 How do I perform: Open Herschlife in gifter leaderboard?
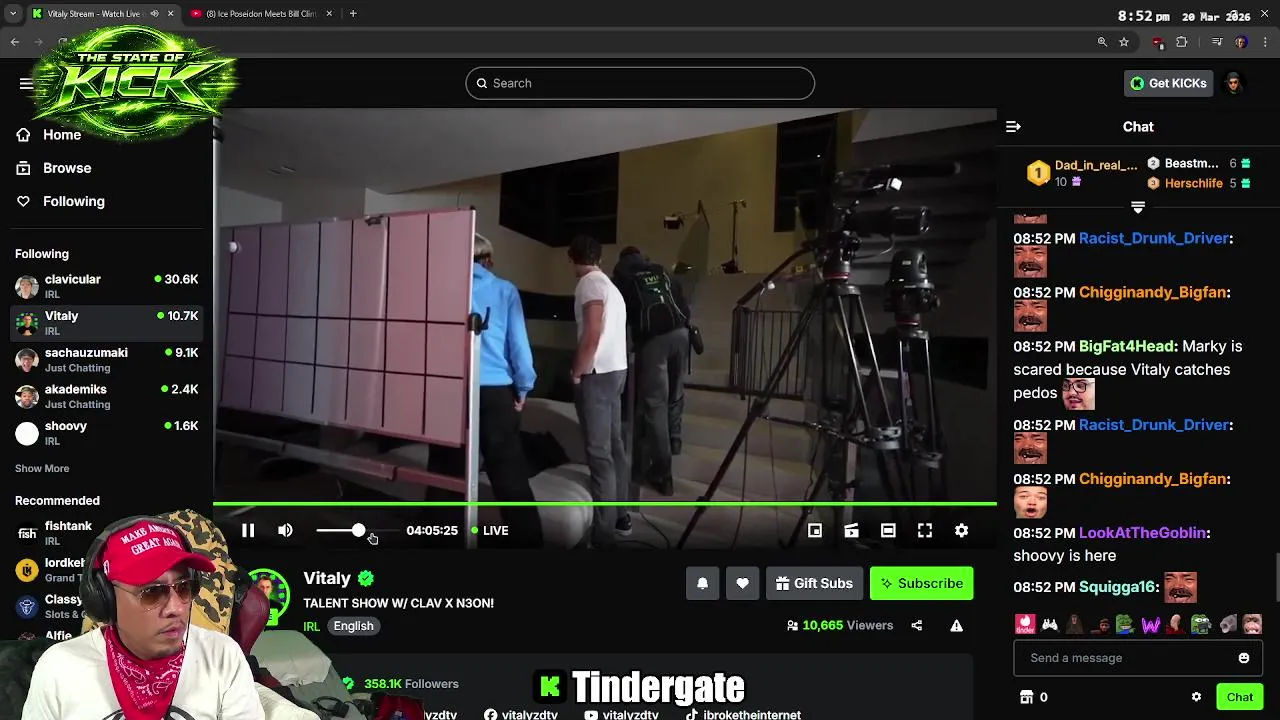pos(1198,184)
